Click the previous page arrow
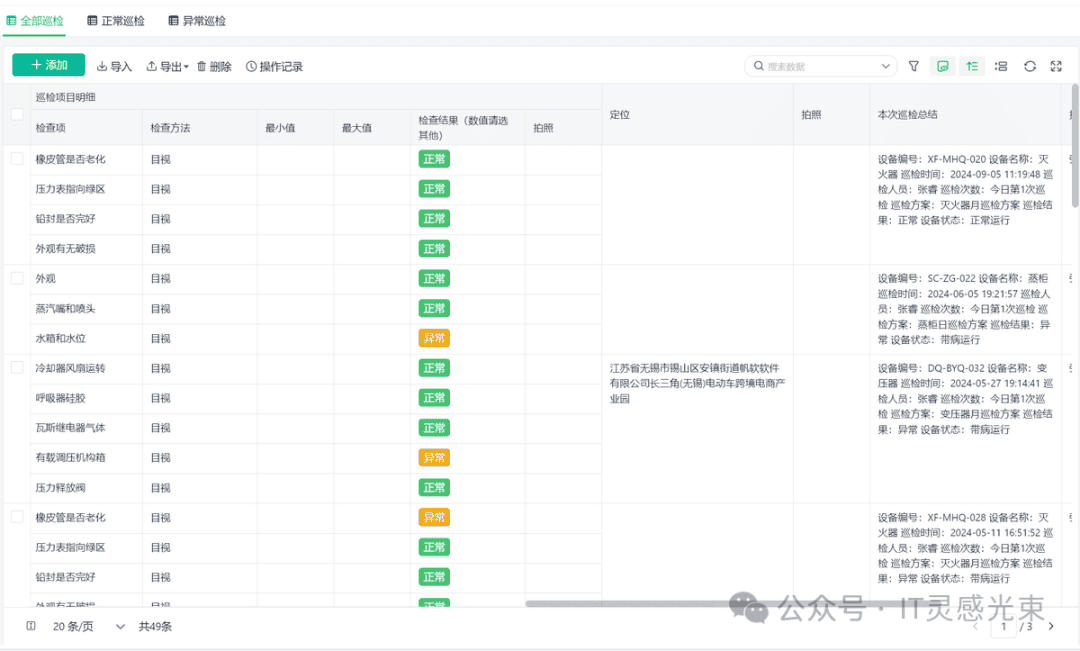The width and height of the screenshot is (1080, 651). pyautogui.click(x=976, y=626)
